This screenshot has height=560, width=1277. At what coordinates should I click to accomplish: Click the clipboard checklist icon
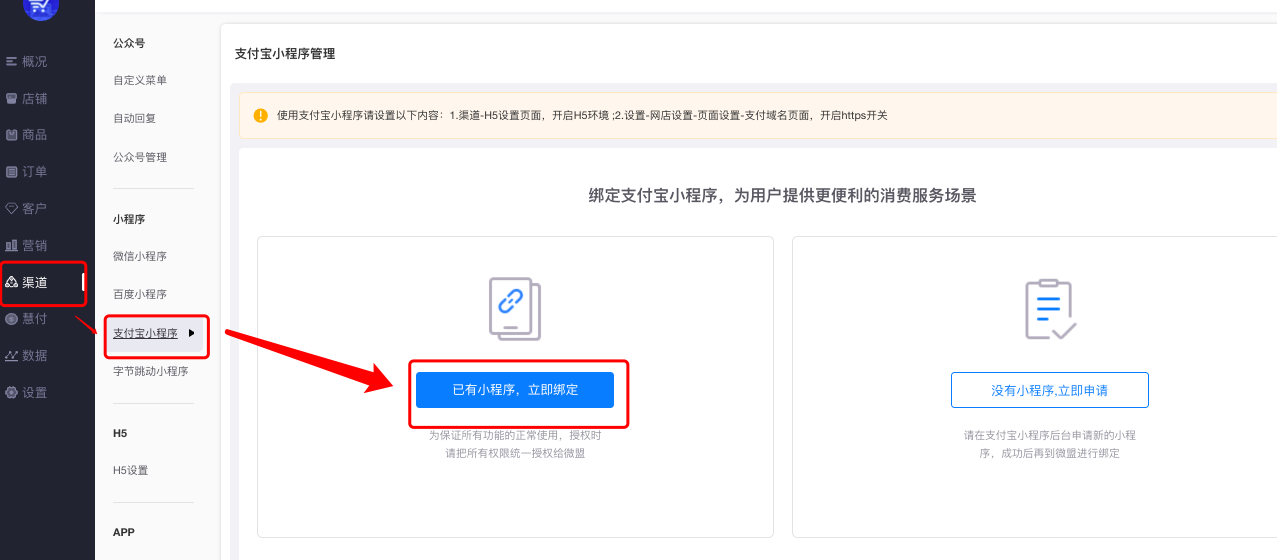point(1049,309)
